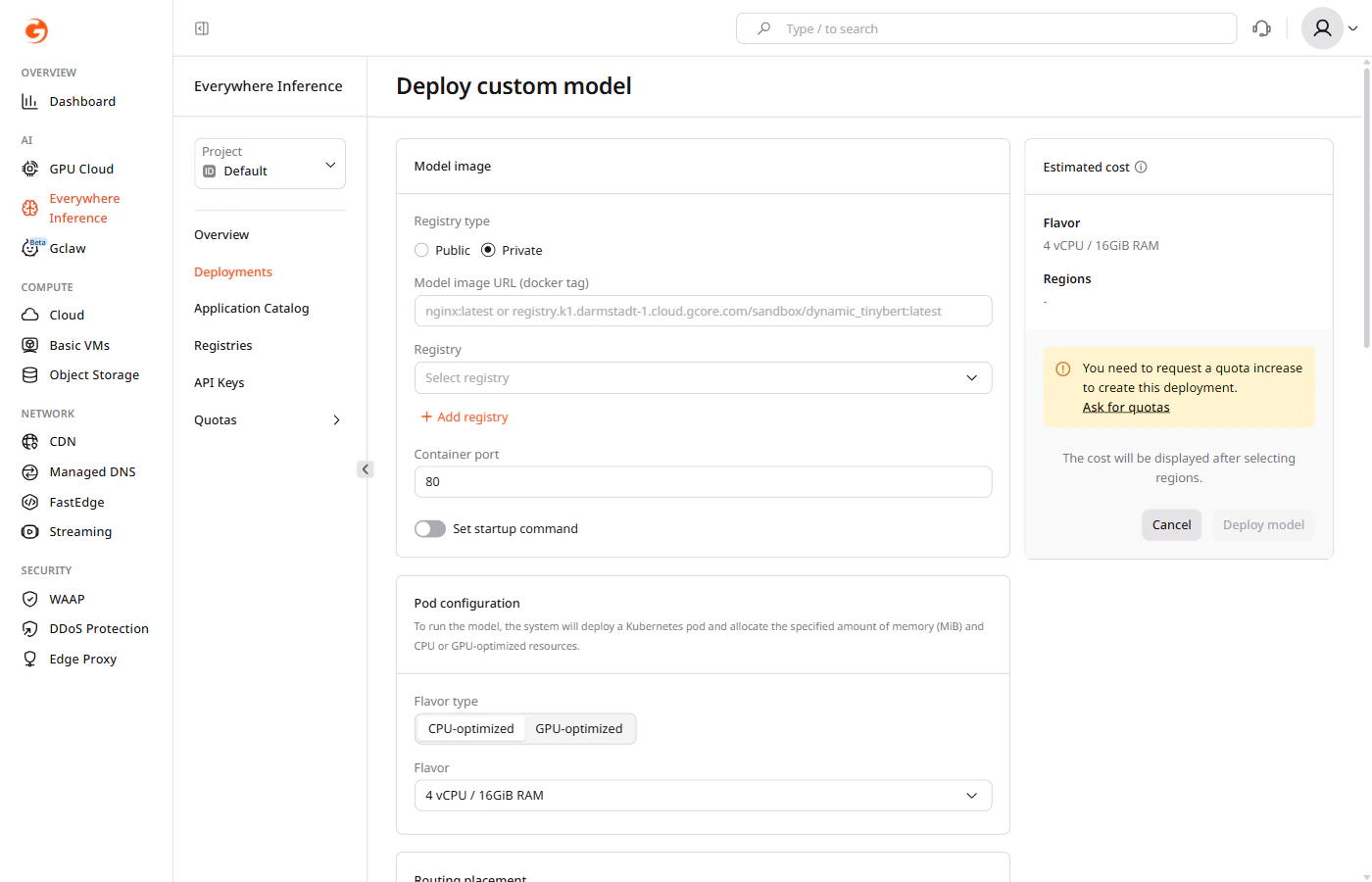Select the Private registry type
Viewport: 1372px width, 882px height.
coord(488,250)
